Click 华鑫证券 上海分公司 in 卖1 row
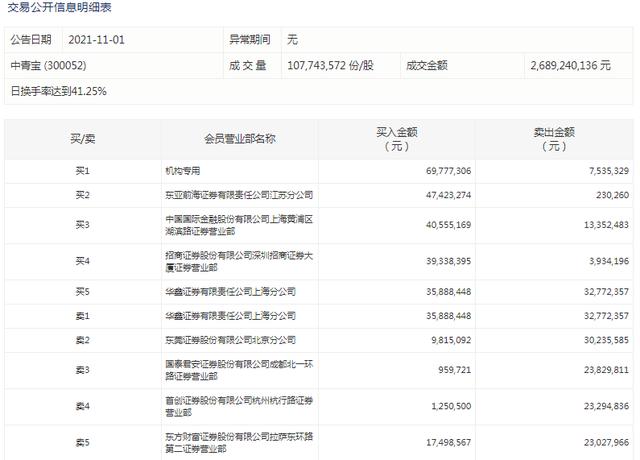This screenshot has height=460, width=640. (230, 316)
